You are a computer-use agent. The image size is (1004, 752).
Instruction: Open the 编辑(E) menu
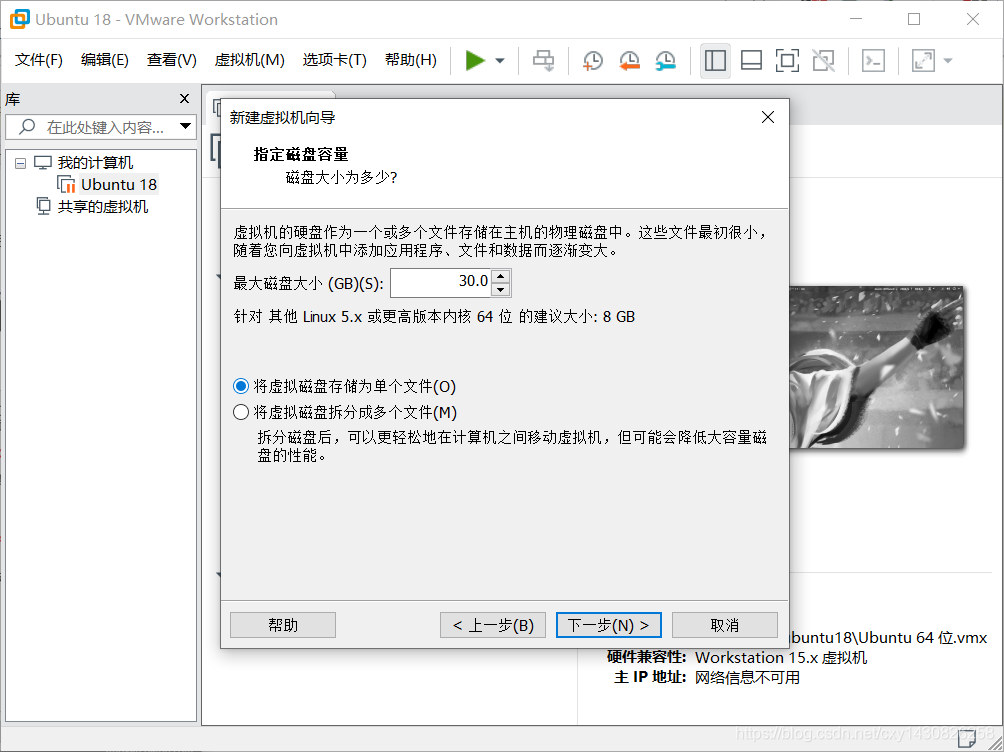105,60
